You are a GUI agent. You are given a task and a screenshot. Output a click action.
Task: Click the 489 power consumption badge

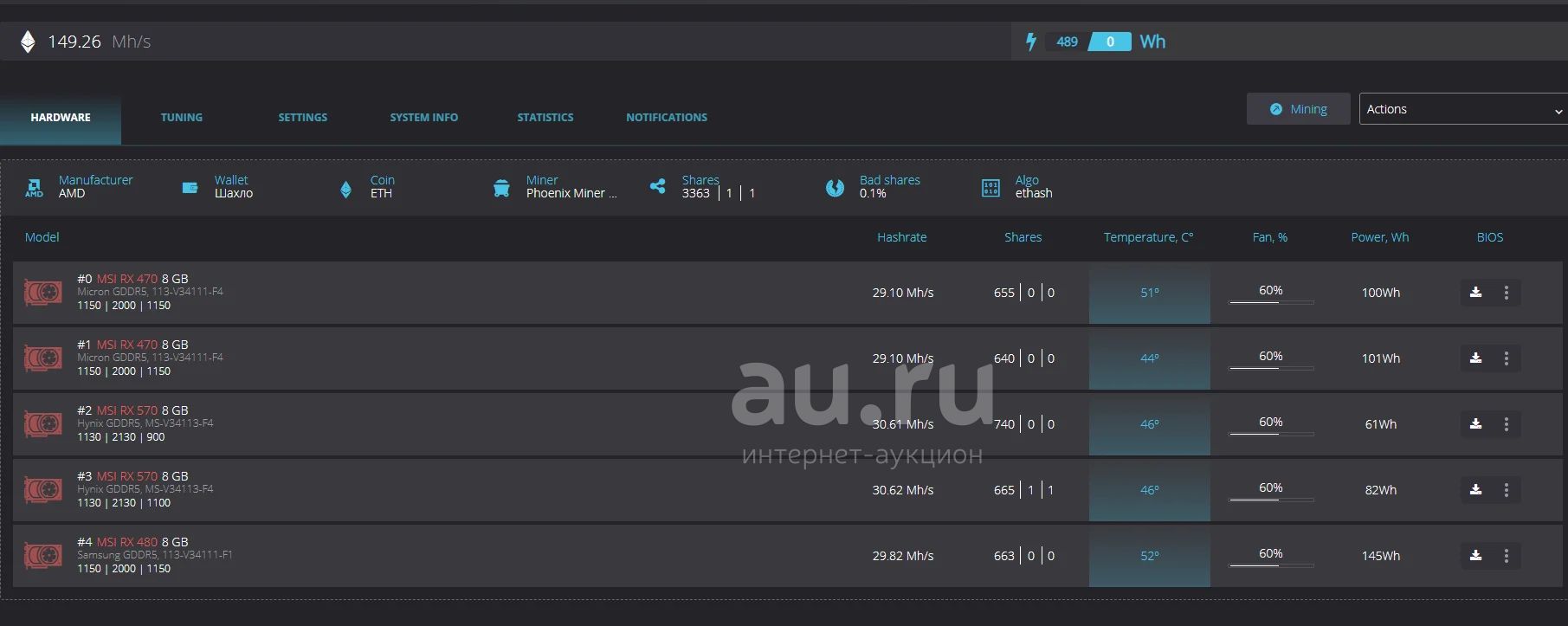point(1067,42)
